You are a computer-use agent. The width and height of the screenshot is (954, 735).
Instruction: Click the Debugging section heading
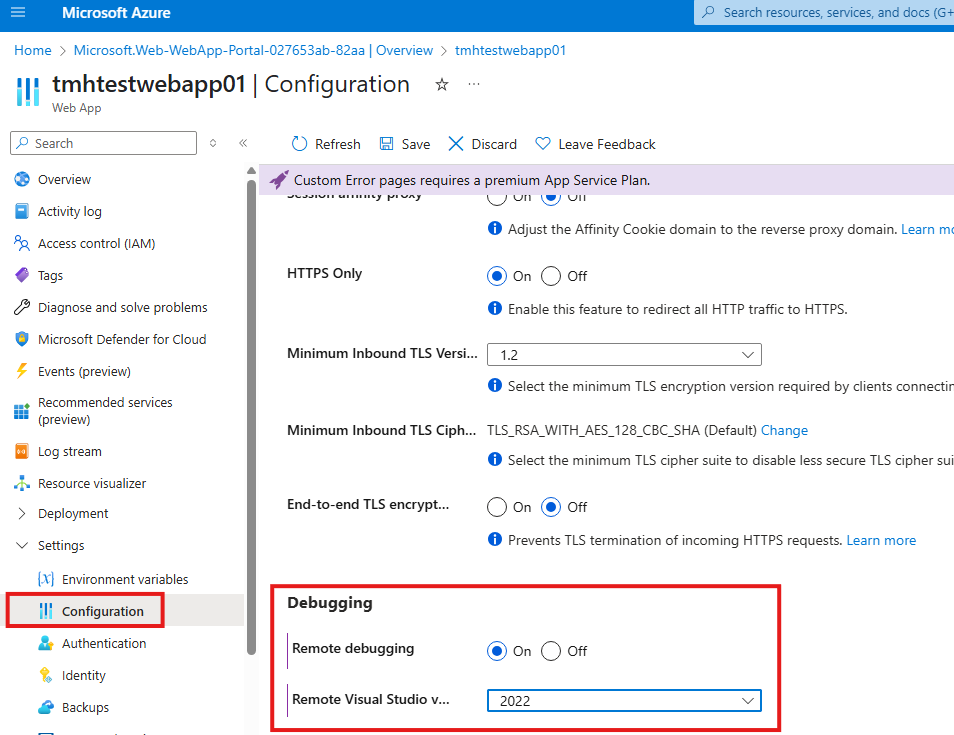[x=330, y=603]
